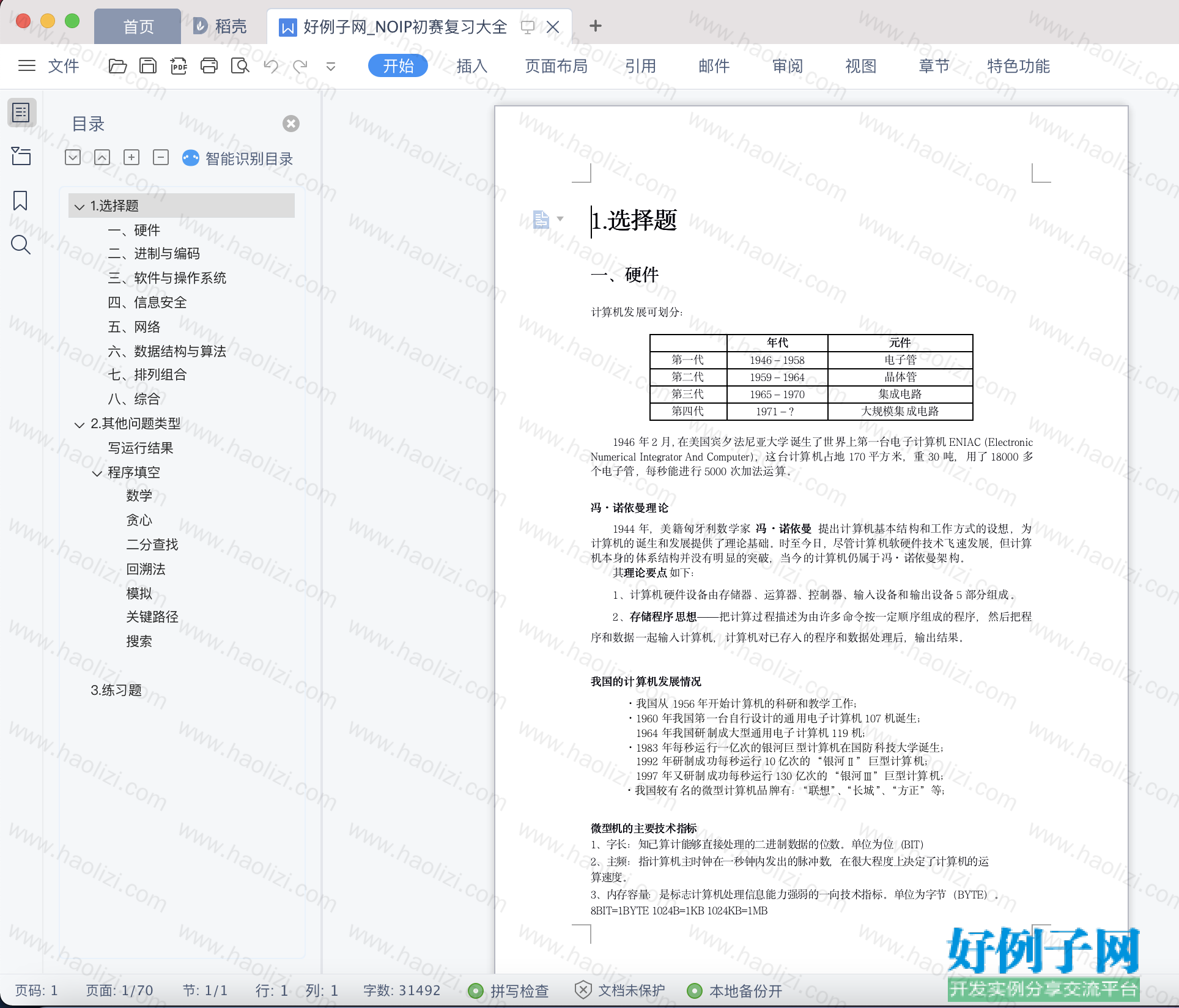
Task: Select the 章节 ribbon tab
Action: [934, 65]
